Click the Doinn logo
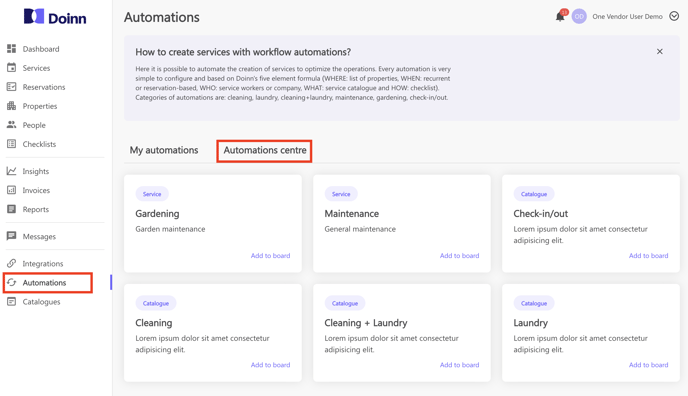Image resolution: width=688 pixels, height=396 pixels. point(55,17)
